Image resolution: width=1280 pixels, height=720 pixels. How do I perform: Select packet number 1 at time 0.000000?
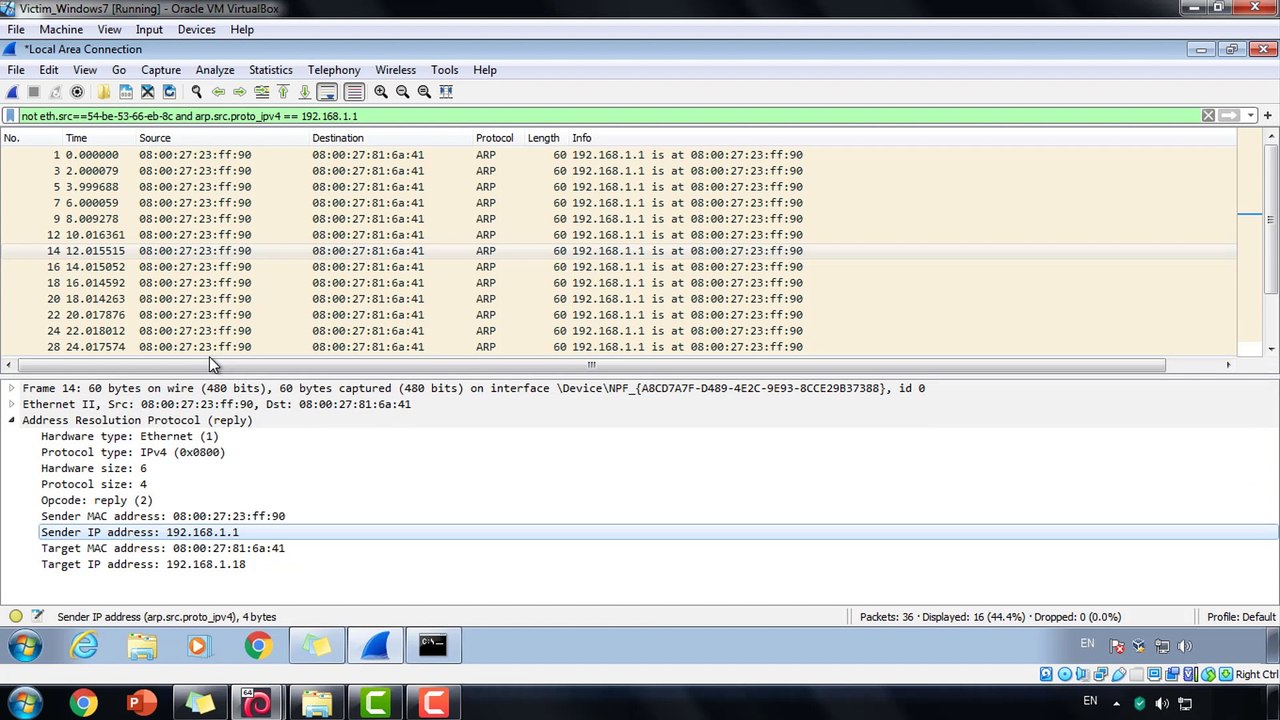point(618,155)
